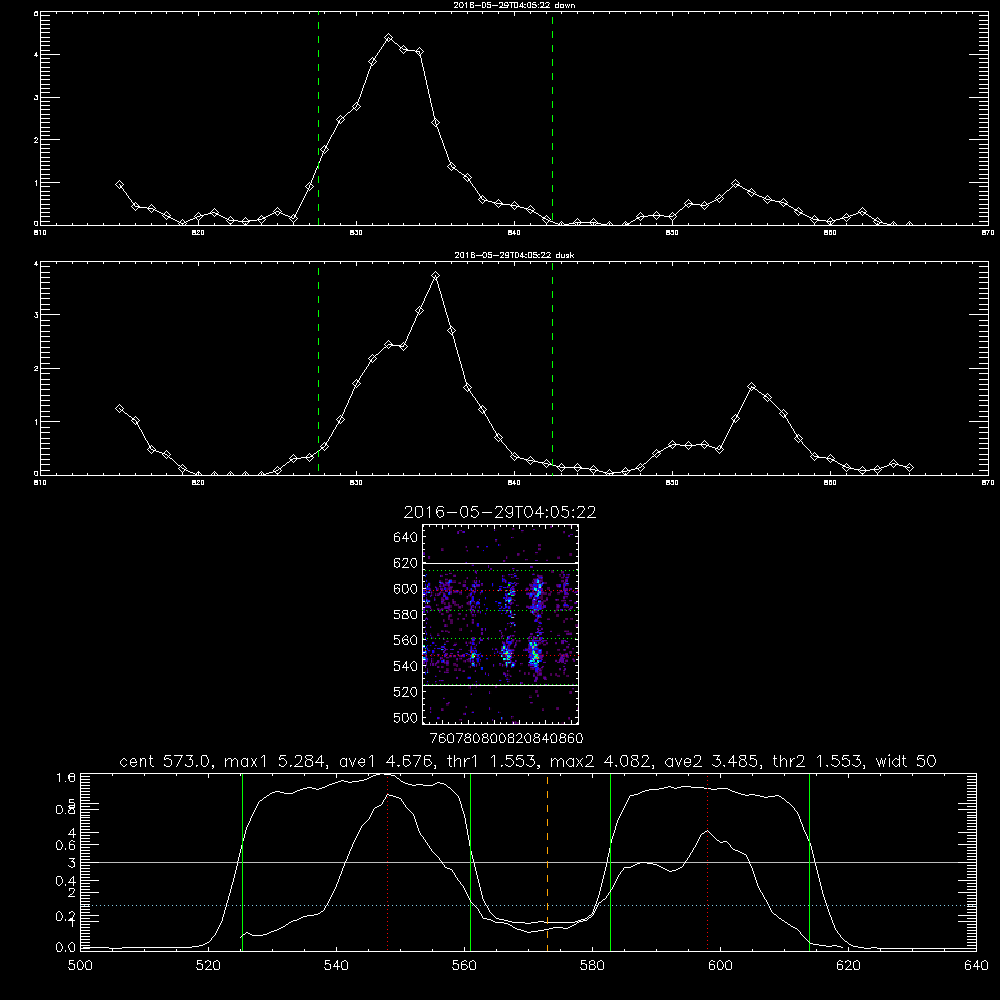Click the '830' x-axis label of the dawn plot
The height and width of the screenshot is (1000, 1000).
click(x=356, y=233)
